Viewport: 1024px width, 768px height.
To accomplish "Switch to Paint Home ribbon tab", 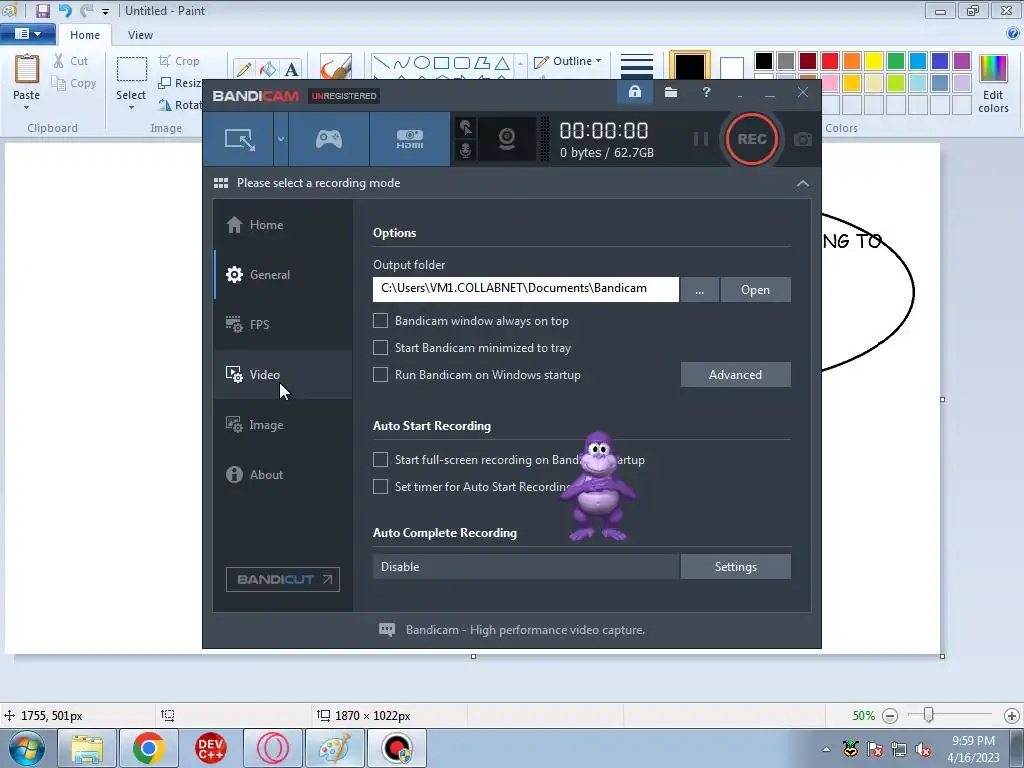I will point(85,35).
